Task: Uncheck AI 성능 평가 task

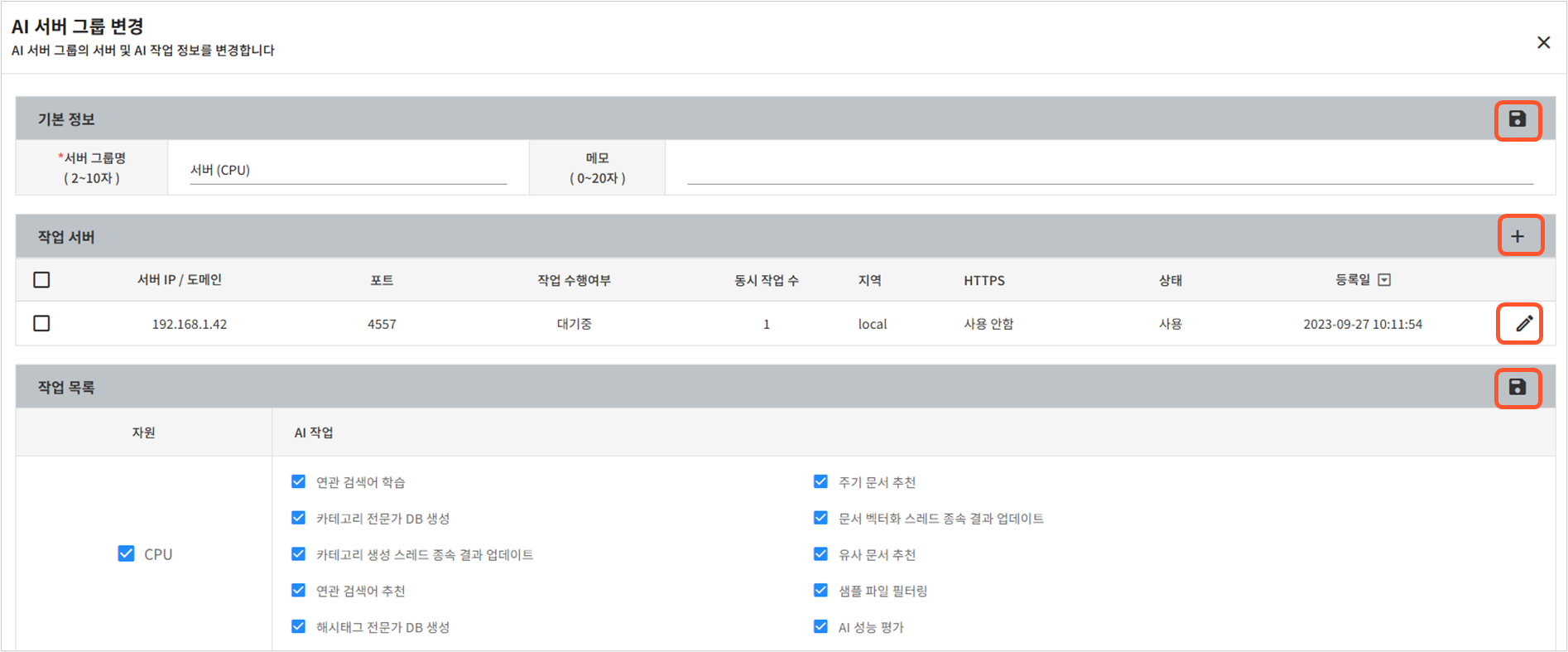Action: (x=820, y=626)
